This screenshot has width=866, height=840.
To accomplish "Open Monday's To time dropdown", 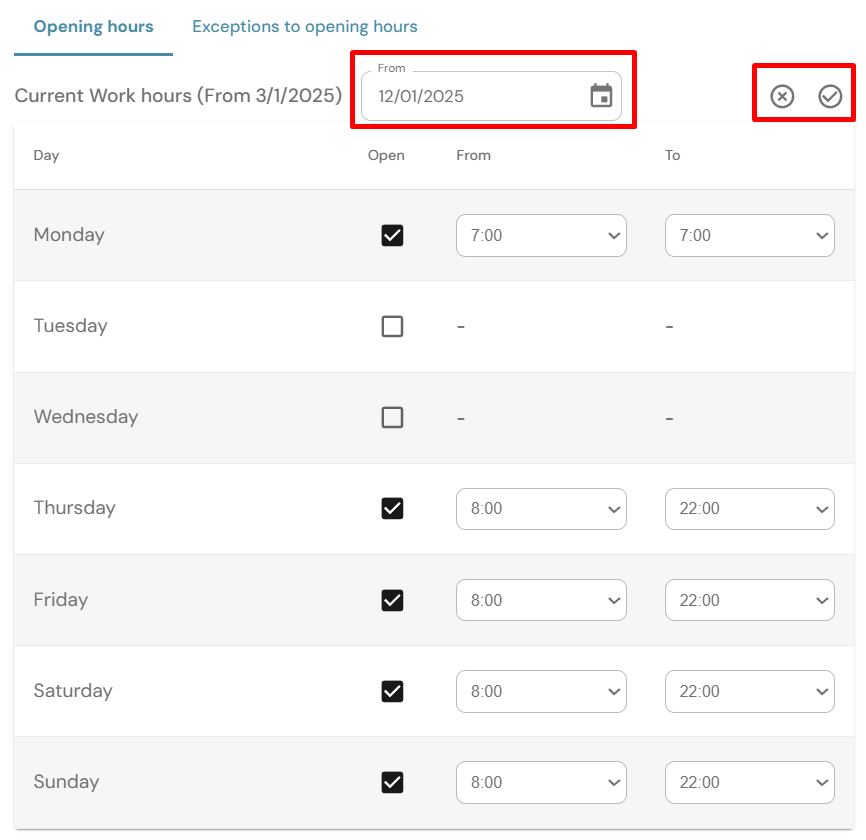I will click(749, 235).
